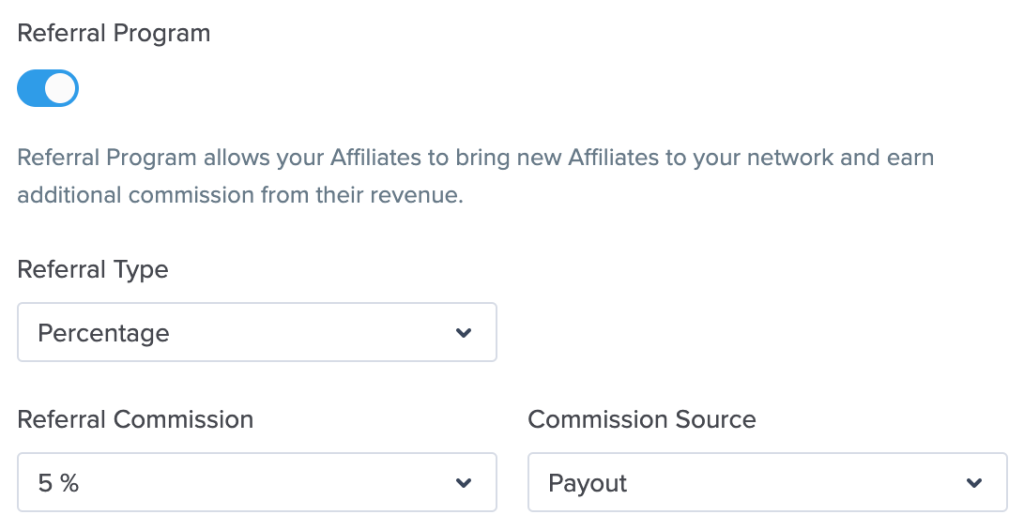The height and width of the screenshot is (530, 1024).
Task: Click the blue left side of the toggle
Action: coord(32,88)
